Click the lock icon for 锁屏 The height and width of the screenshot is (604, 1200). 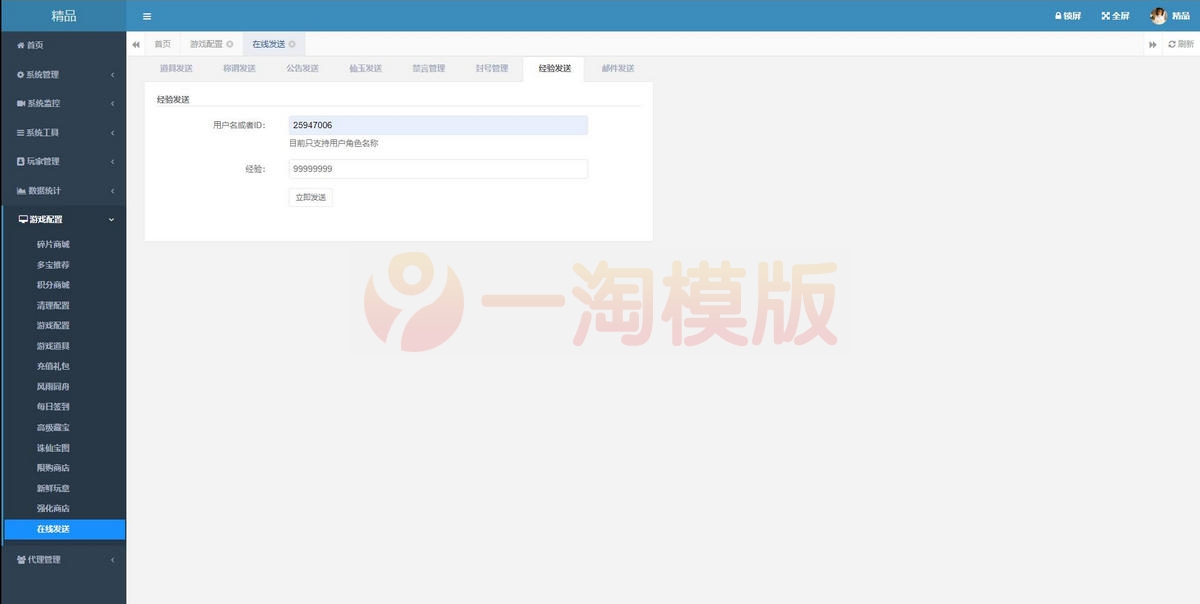pyautogui.click(x=1058, y=16)
